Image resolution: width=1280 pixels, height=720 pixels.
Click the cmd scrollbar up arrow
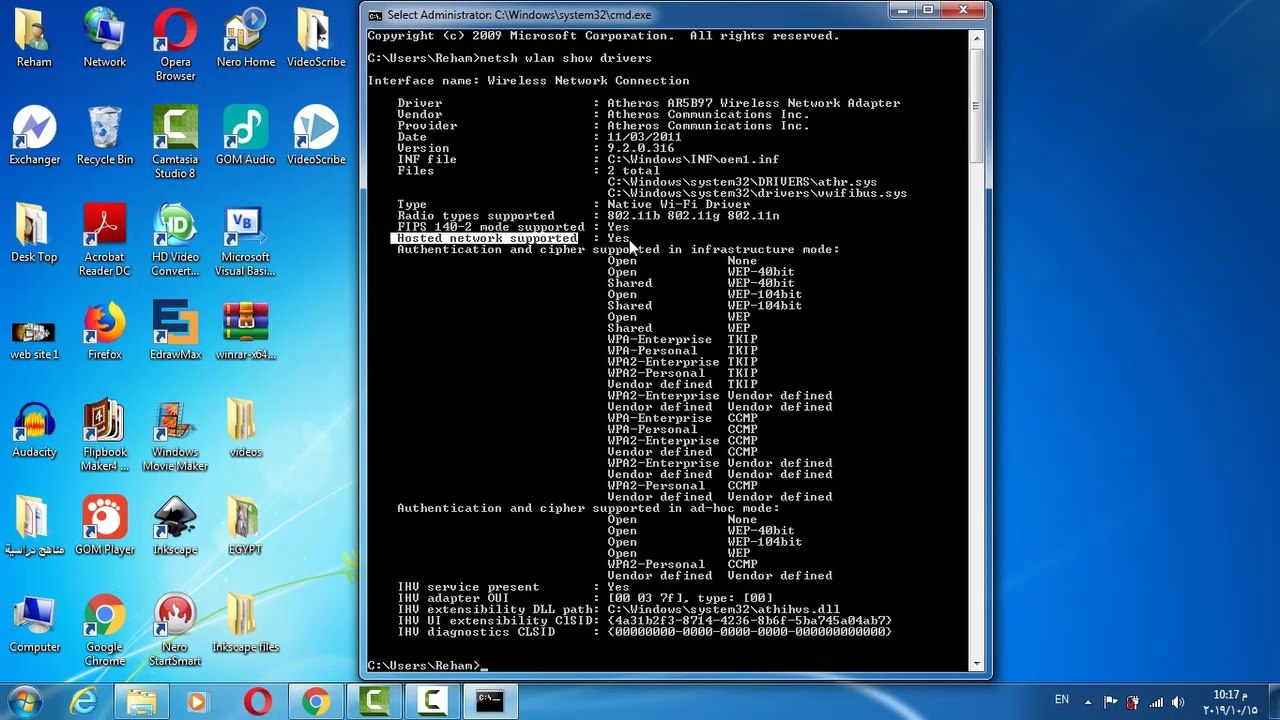coord(976,37)
